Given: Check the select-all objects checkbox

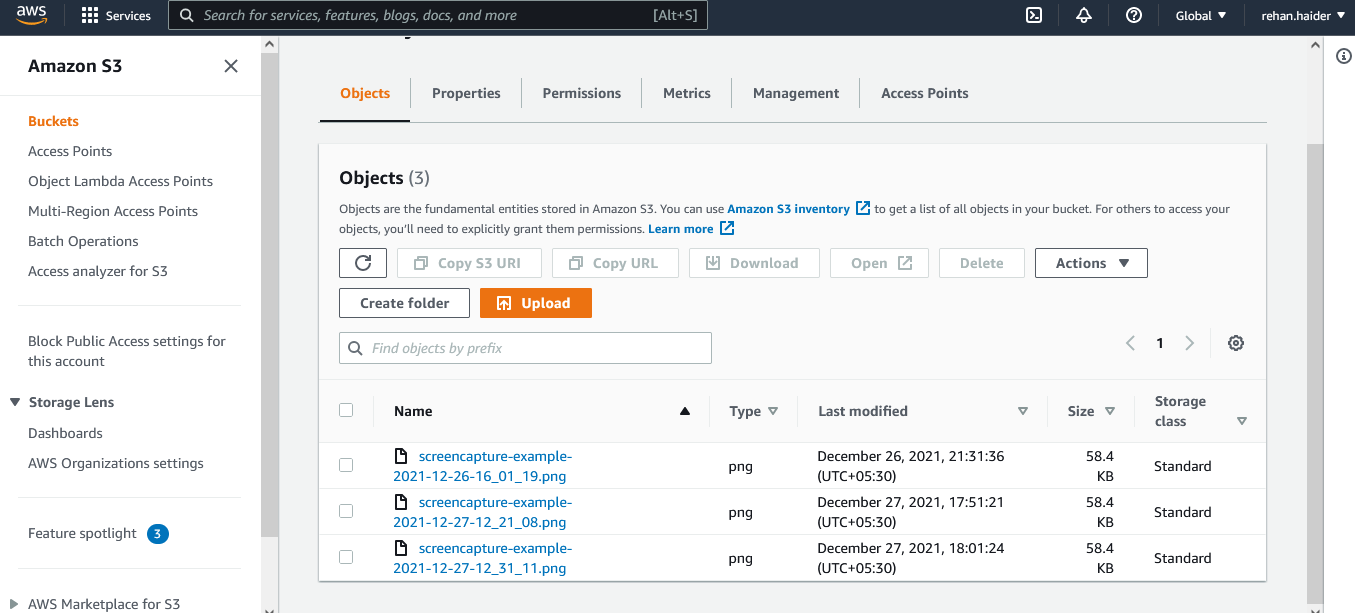Looking at the screenshot, I should (346, 410).
